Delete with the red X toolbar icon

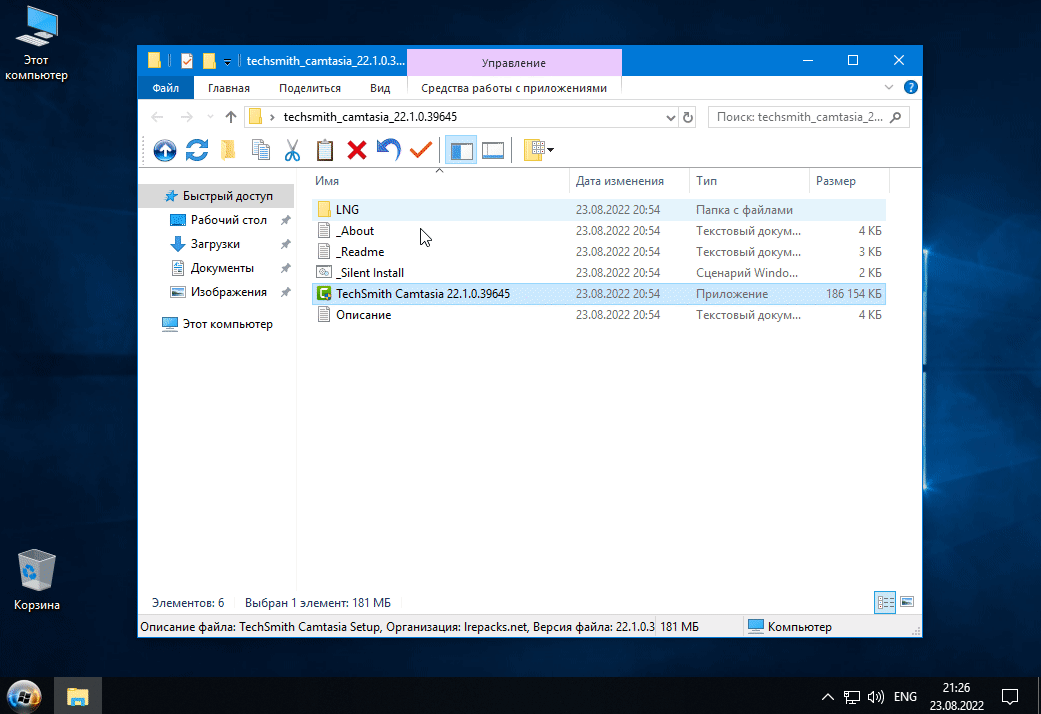357,150
